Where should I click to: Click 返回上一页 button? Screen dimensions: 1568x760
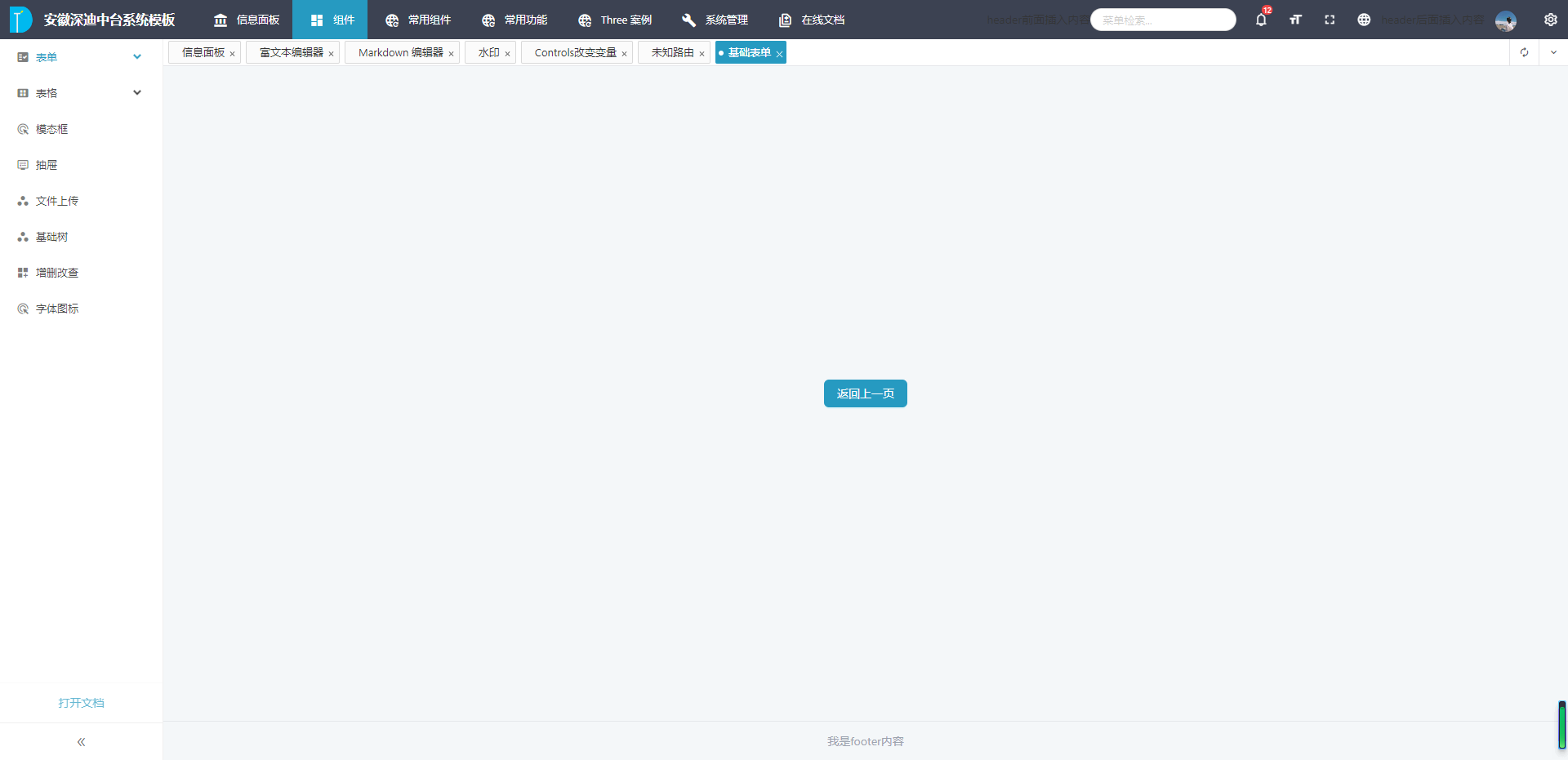[x=866, y=393]
